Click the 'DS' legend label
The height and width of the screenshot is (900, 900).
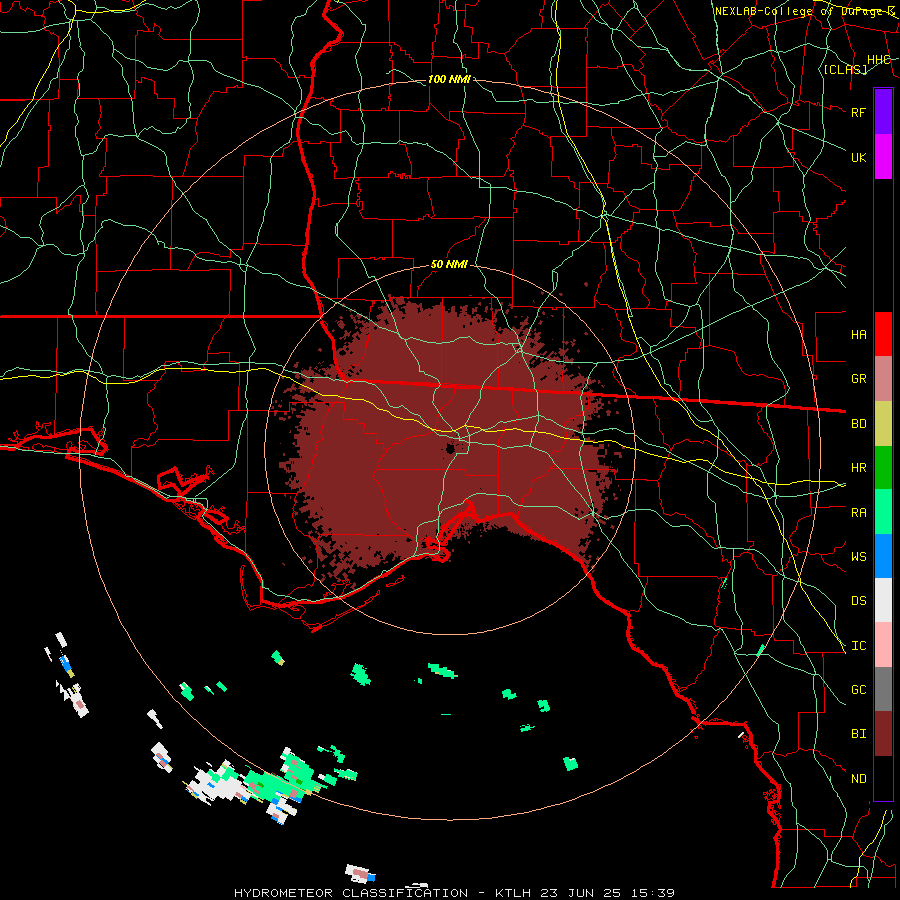tap(858, 601)
